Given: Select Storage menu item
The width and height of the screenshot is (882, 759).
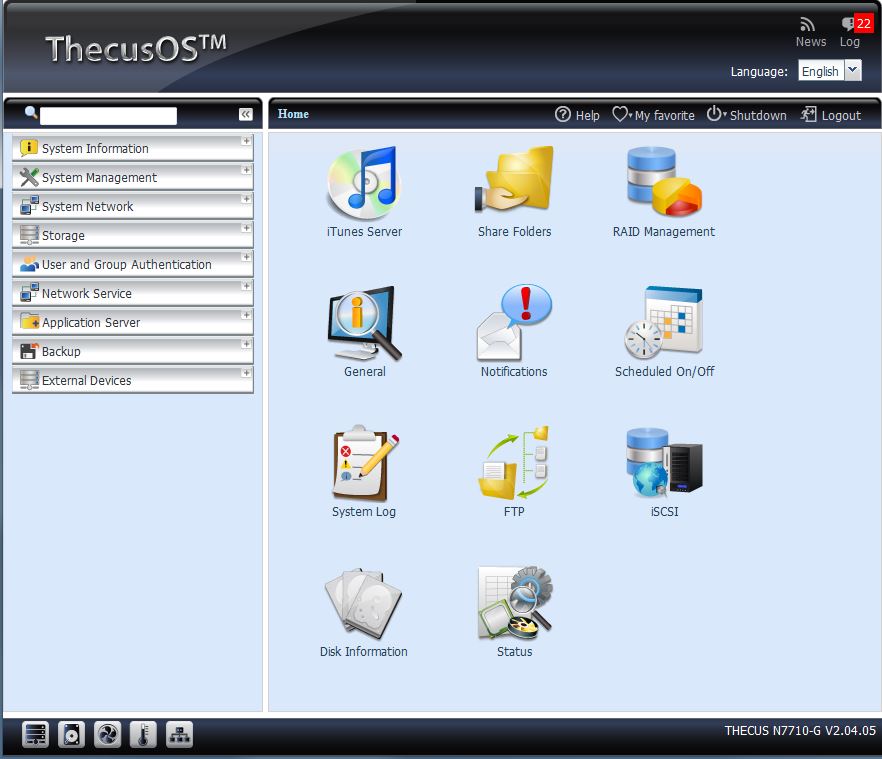Looking at the screenshot, I should (x=133, y=236).
